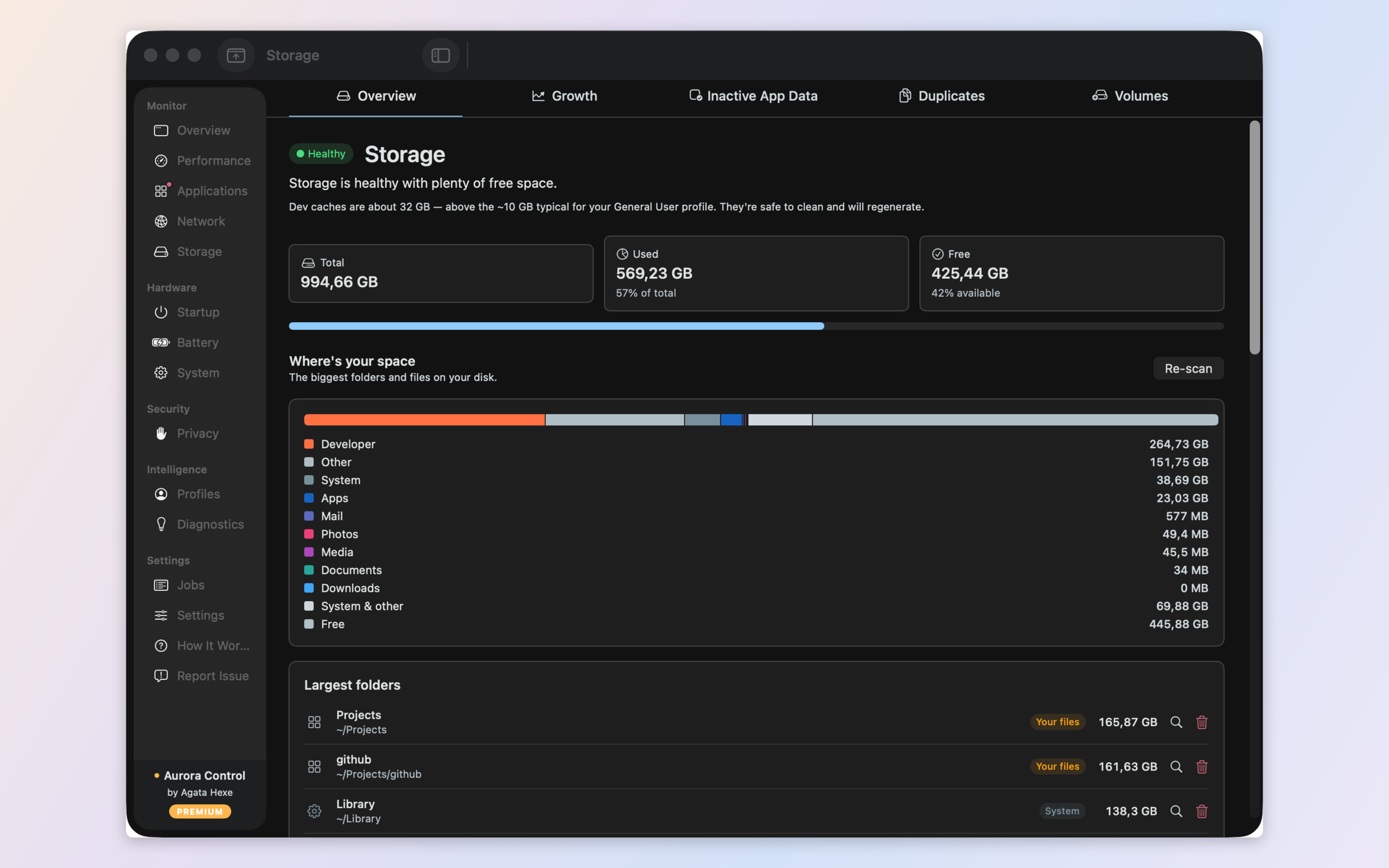Click the Healthy status badge
The width and height of the screenshot is (1389, 868).
coord(321,154)
